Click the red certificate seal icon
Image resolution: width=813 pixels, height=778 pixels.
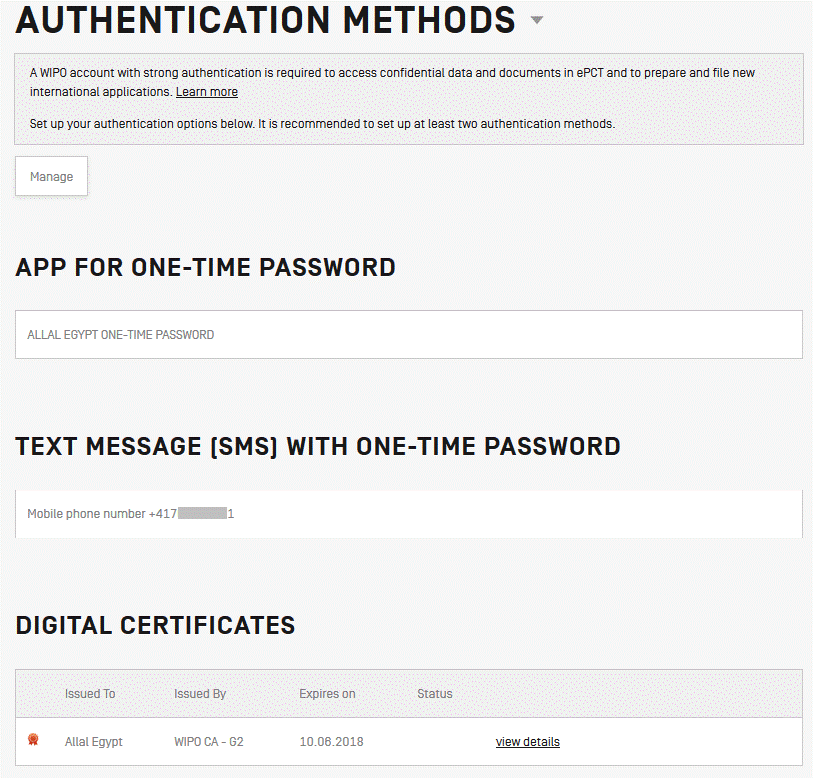(x=33, y=740)
